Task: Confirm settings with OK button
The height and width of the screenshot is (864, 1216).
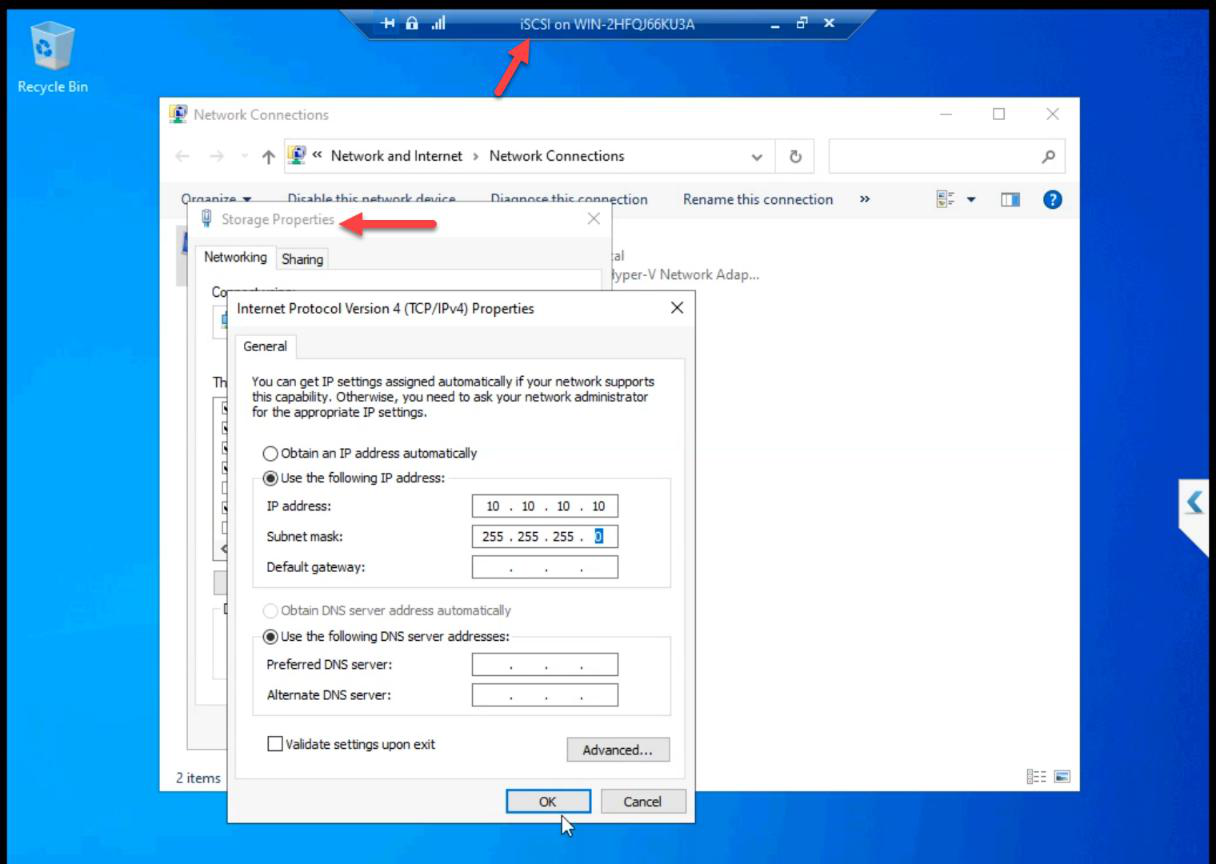Action: tap(548, 801)
